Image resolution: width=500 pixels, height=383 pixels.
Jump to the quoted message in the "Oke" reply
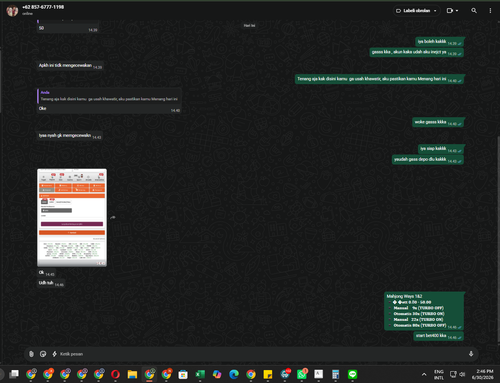pyautogui.click(x=109, y=96)
